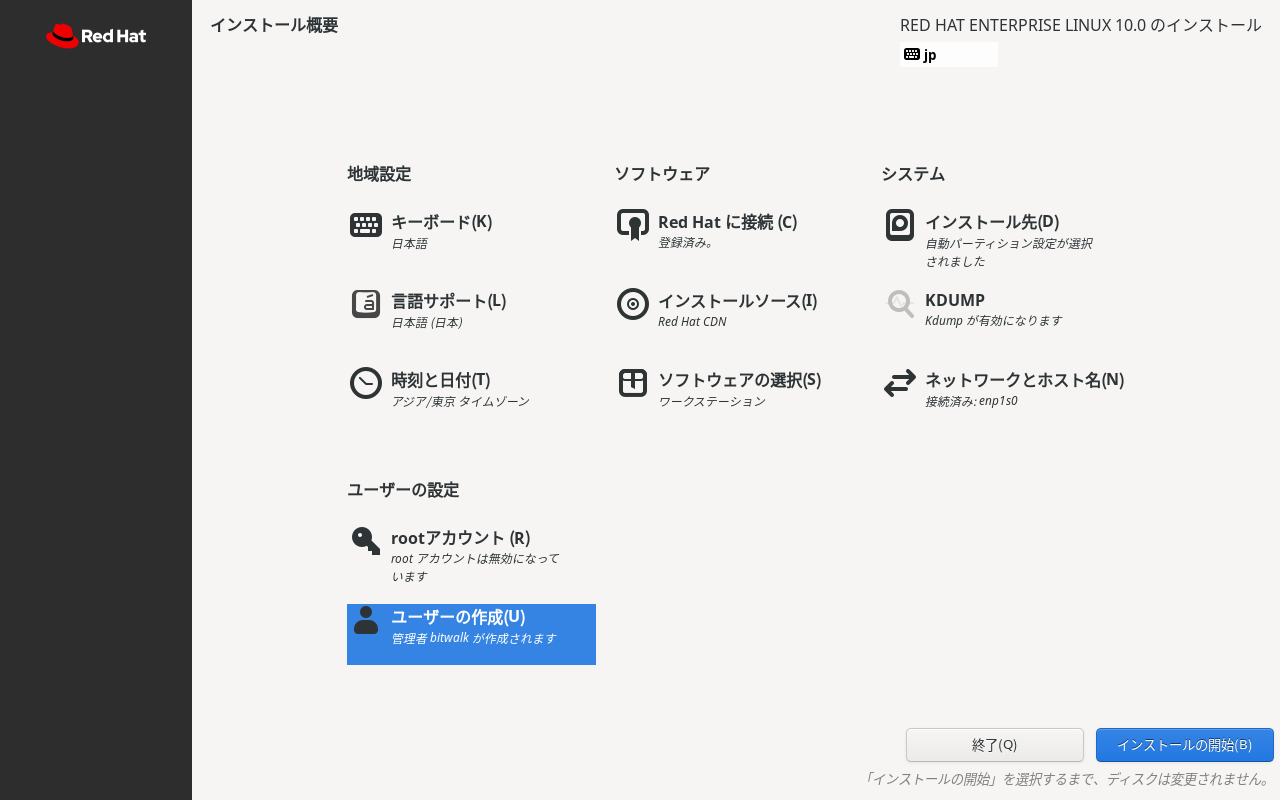Image resolution: width=1280 pixels, height=800 pixels.
Task: Click the disc icon for インストールソース
Action: click(633, 304)
